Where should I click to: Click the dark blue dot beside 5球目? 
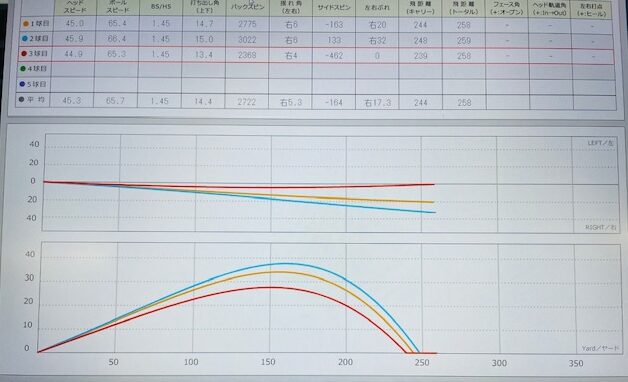[22, 84]
